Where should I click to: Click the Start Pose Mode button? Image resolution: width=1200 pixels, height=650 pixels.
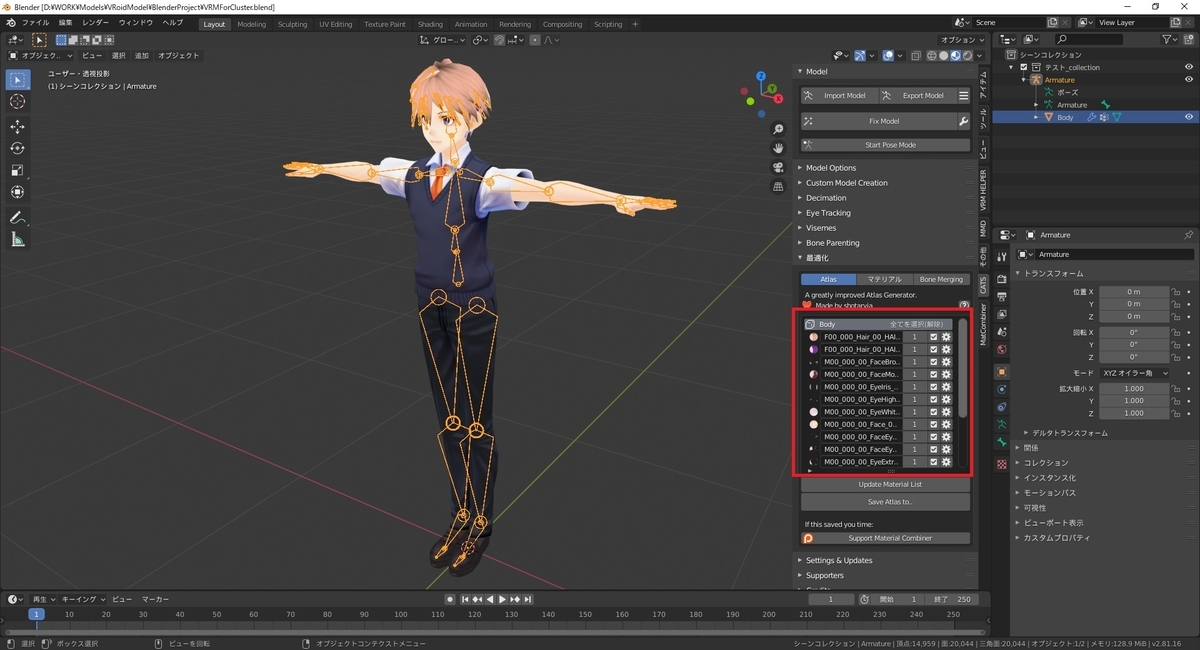pyautogui.click(x=885, y=145)
